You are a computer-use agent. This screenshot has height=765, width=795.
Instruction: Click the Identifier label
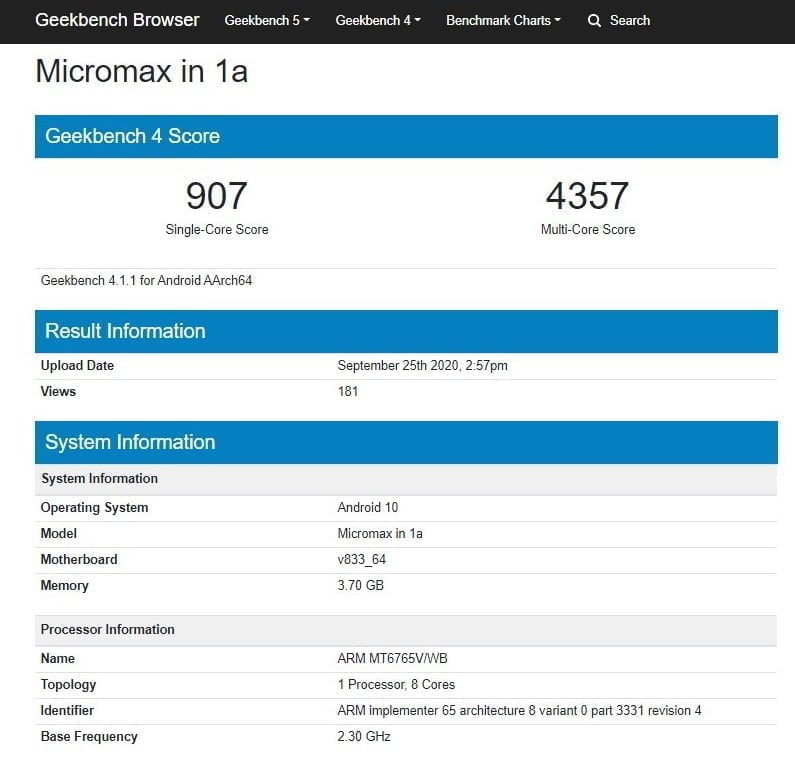67,710
